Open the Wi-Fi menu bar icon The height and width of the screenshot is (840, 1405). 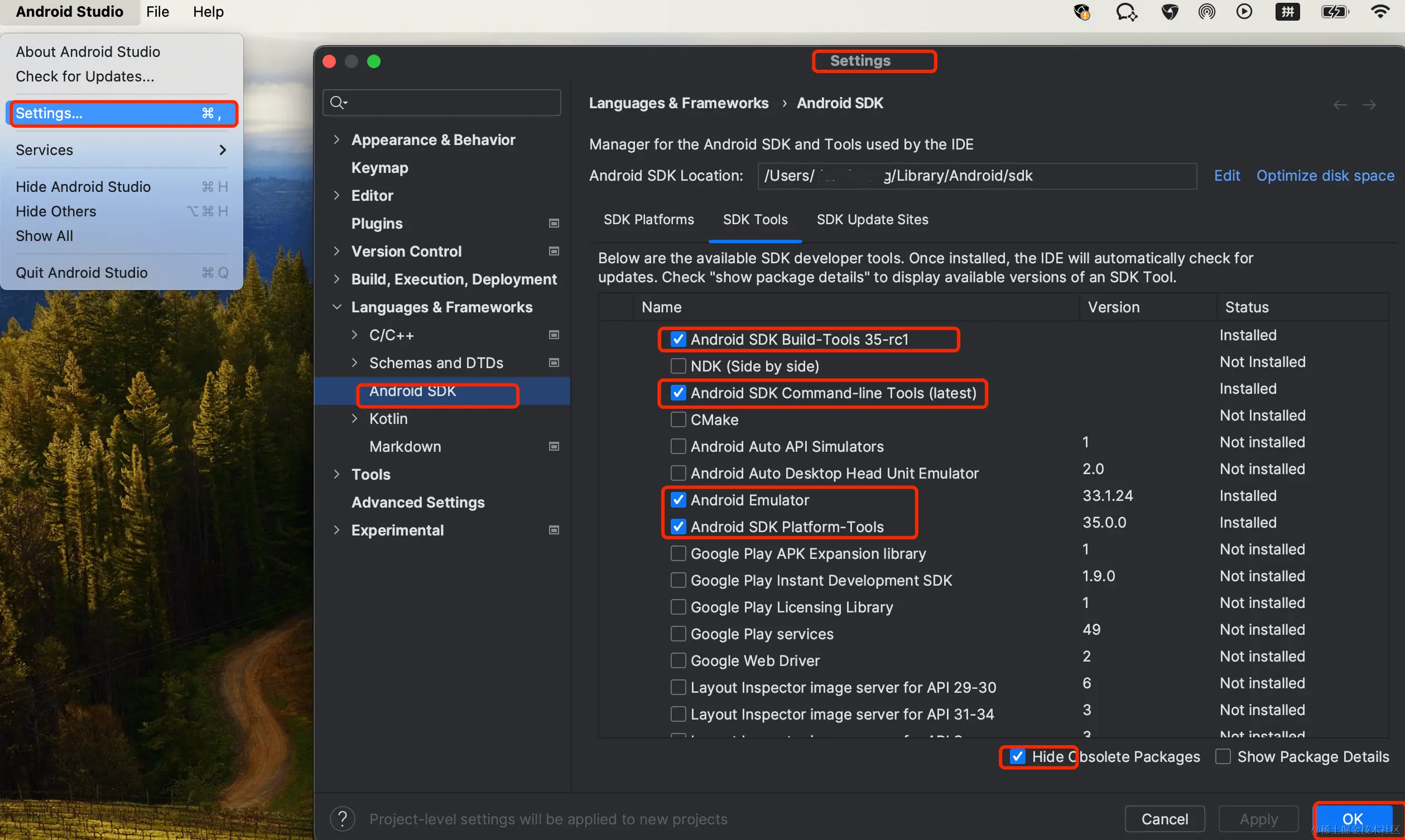(1380, 11)
